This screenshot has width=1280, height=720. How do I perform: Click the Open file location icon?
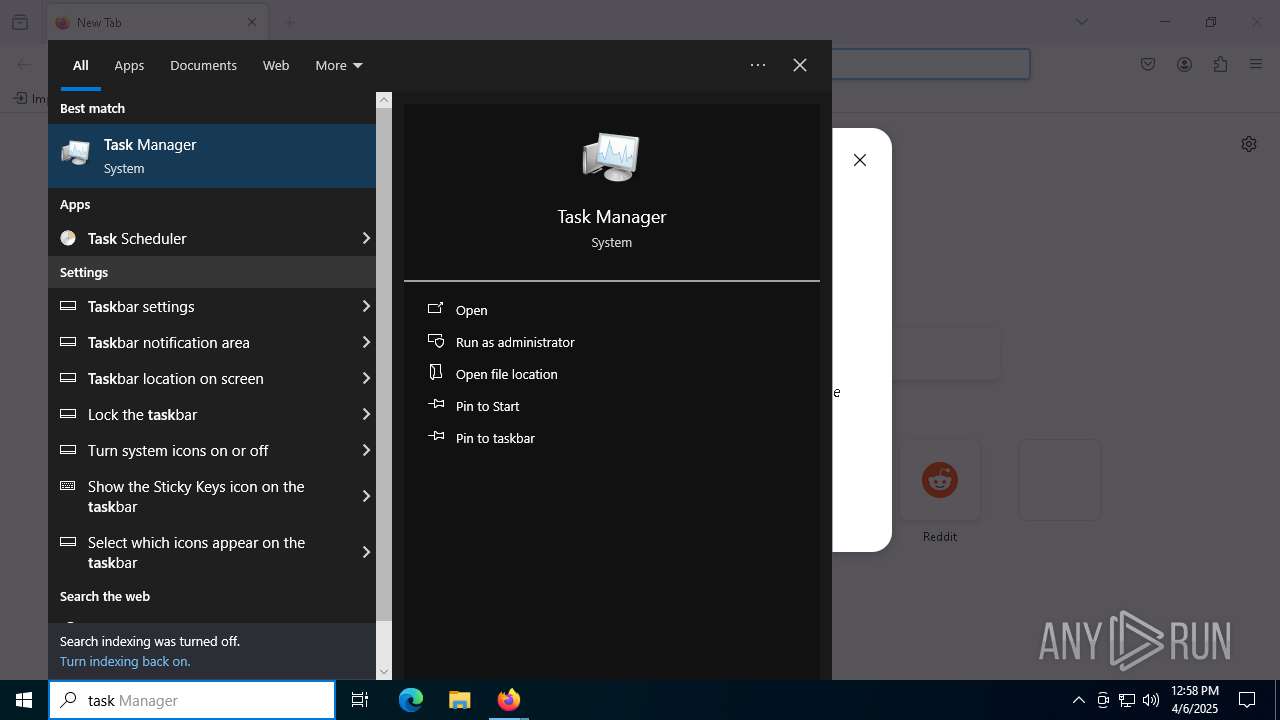point(436,373)
